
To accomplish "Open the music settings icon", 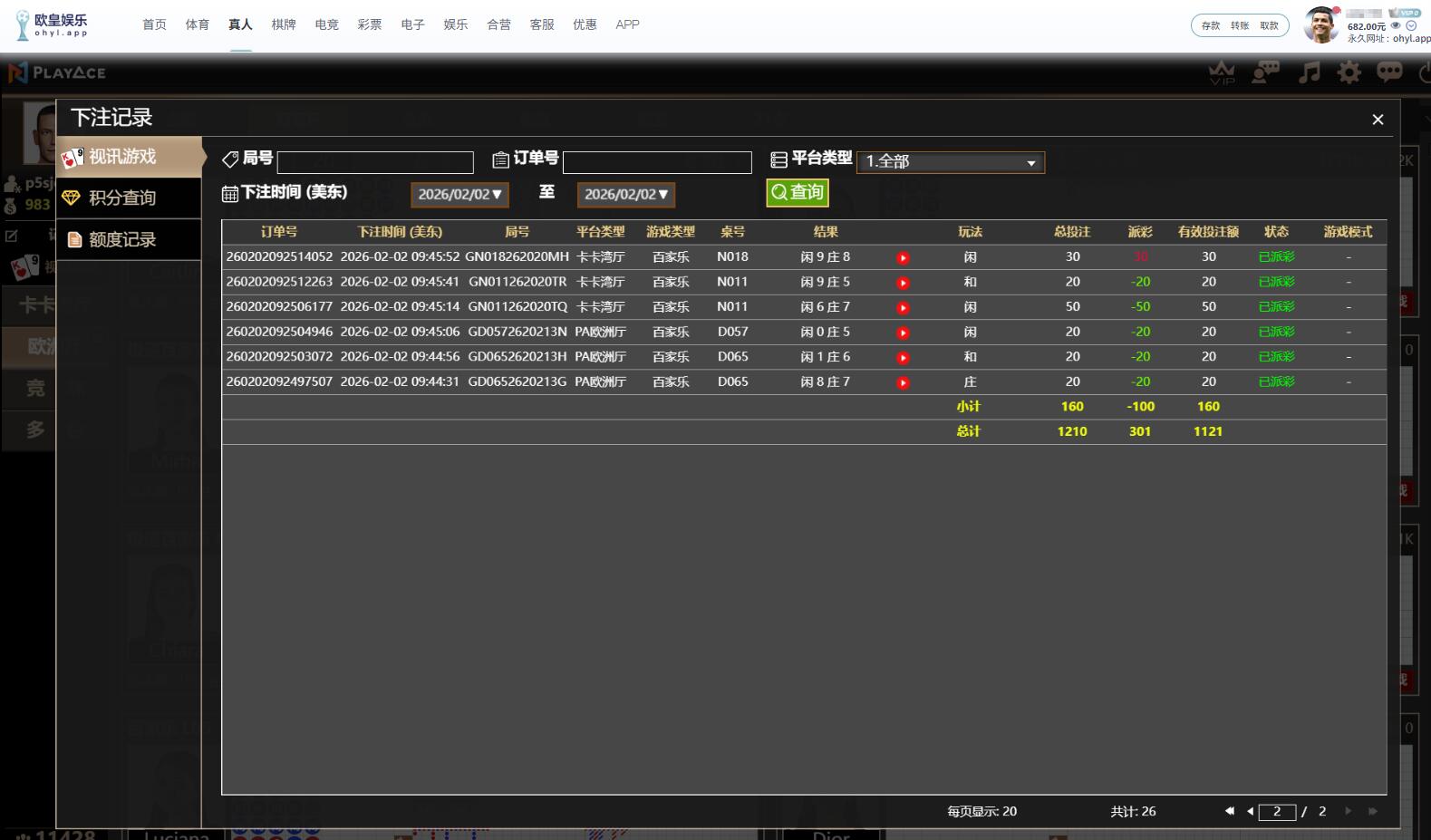I will click(1309, 72).
